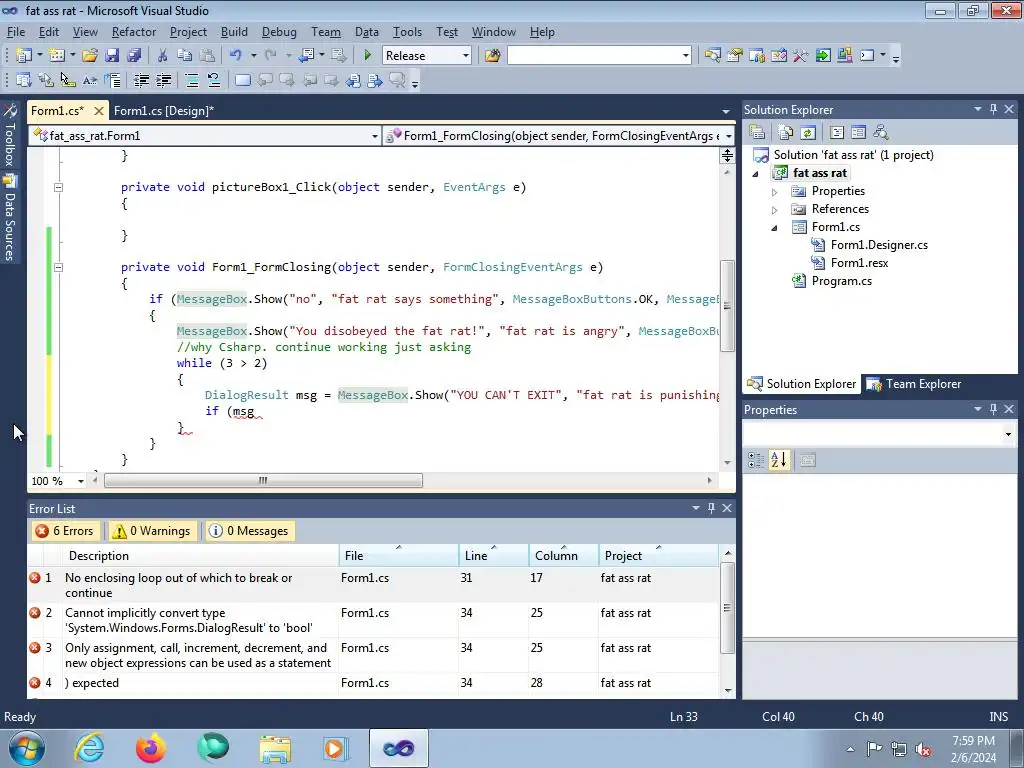Toggle Alphabetical sort in Properties panel
The height and width of the screenshot is (768, 1024).
click(x=778, y=460)
